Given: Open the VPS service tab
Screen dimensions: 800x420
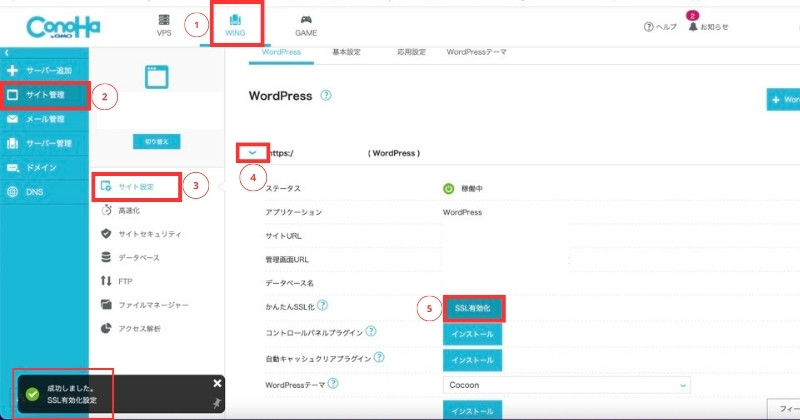Looking at the screenshot, I should point(164,26).
